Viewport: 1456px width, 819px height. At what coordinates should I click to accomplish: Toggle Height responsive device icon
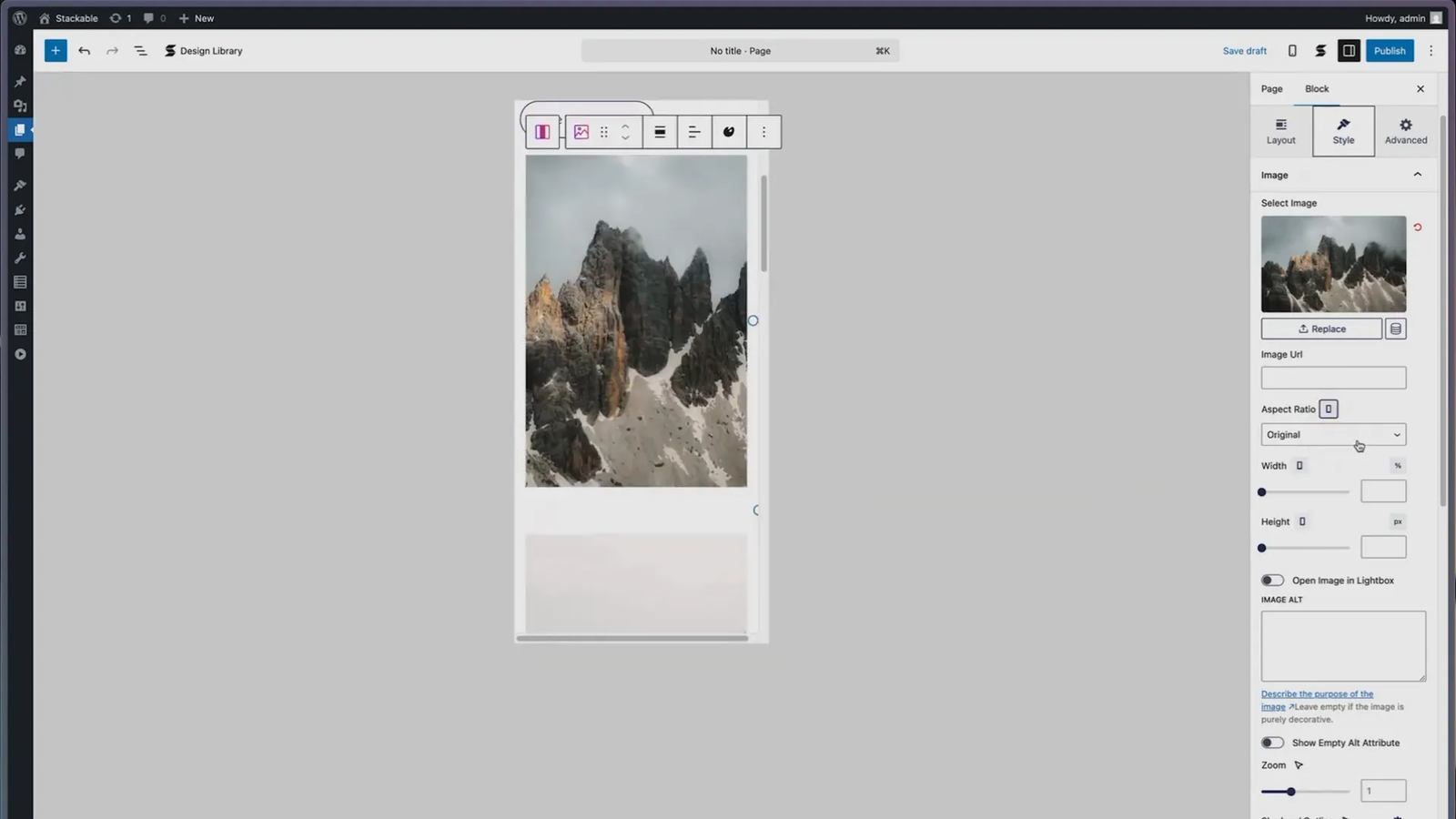coord(1302,521)
